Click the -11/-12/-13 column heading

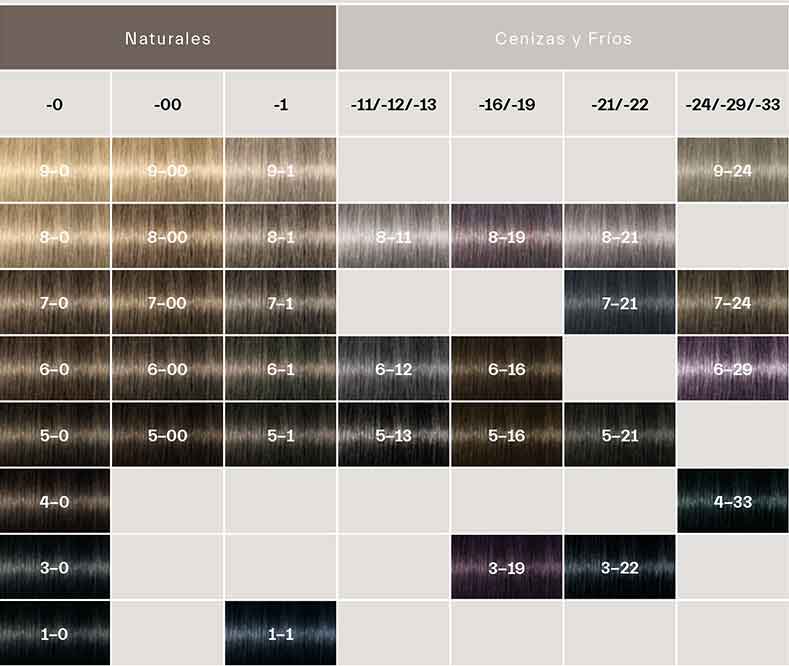pos(393,104)
